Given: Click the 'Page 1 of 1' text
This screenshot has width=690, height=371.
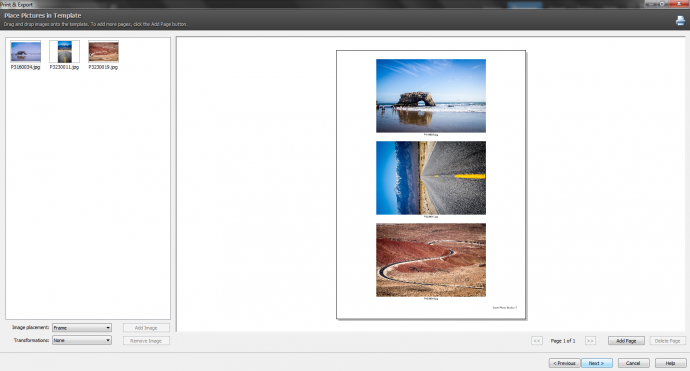Looking at the screenshot, I should click(x=563, y=341).
